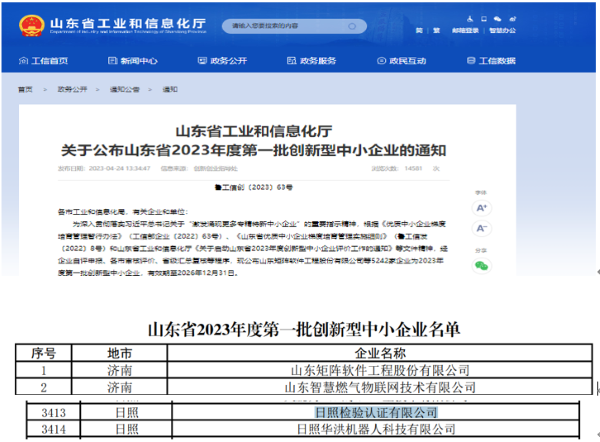Click 日照 cell in row 3414
600x442 pixels.
[x=127, y=429]
